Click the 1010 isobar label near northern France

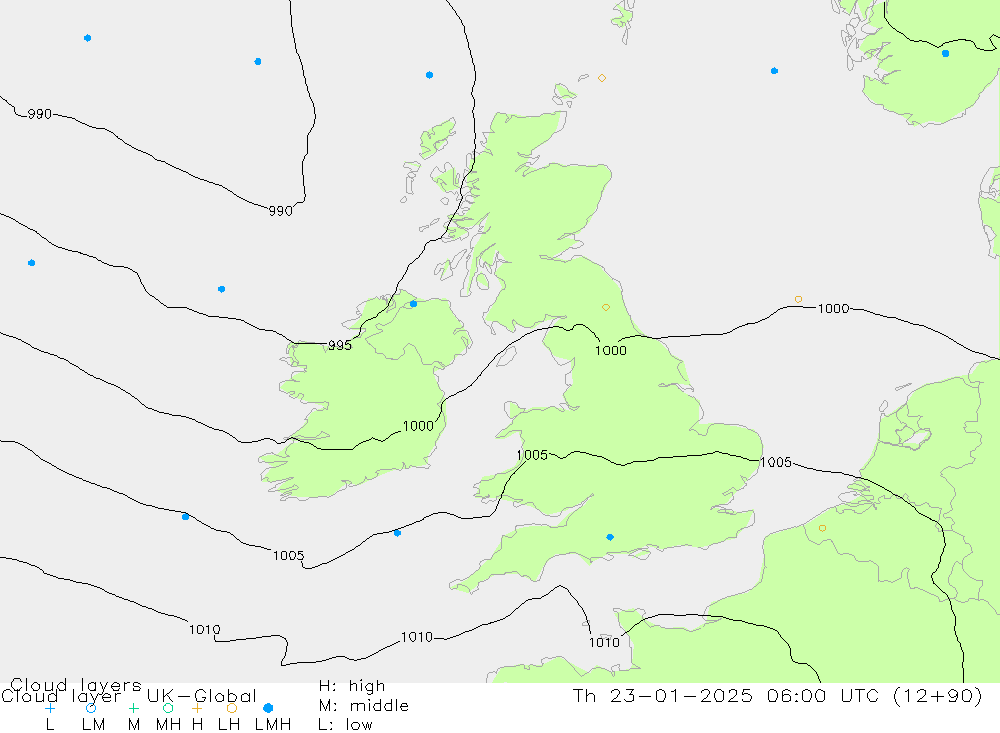[x=604, y=642]
